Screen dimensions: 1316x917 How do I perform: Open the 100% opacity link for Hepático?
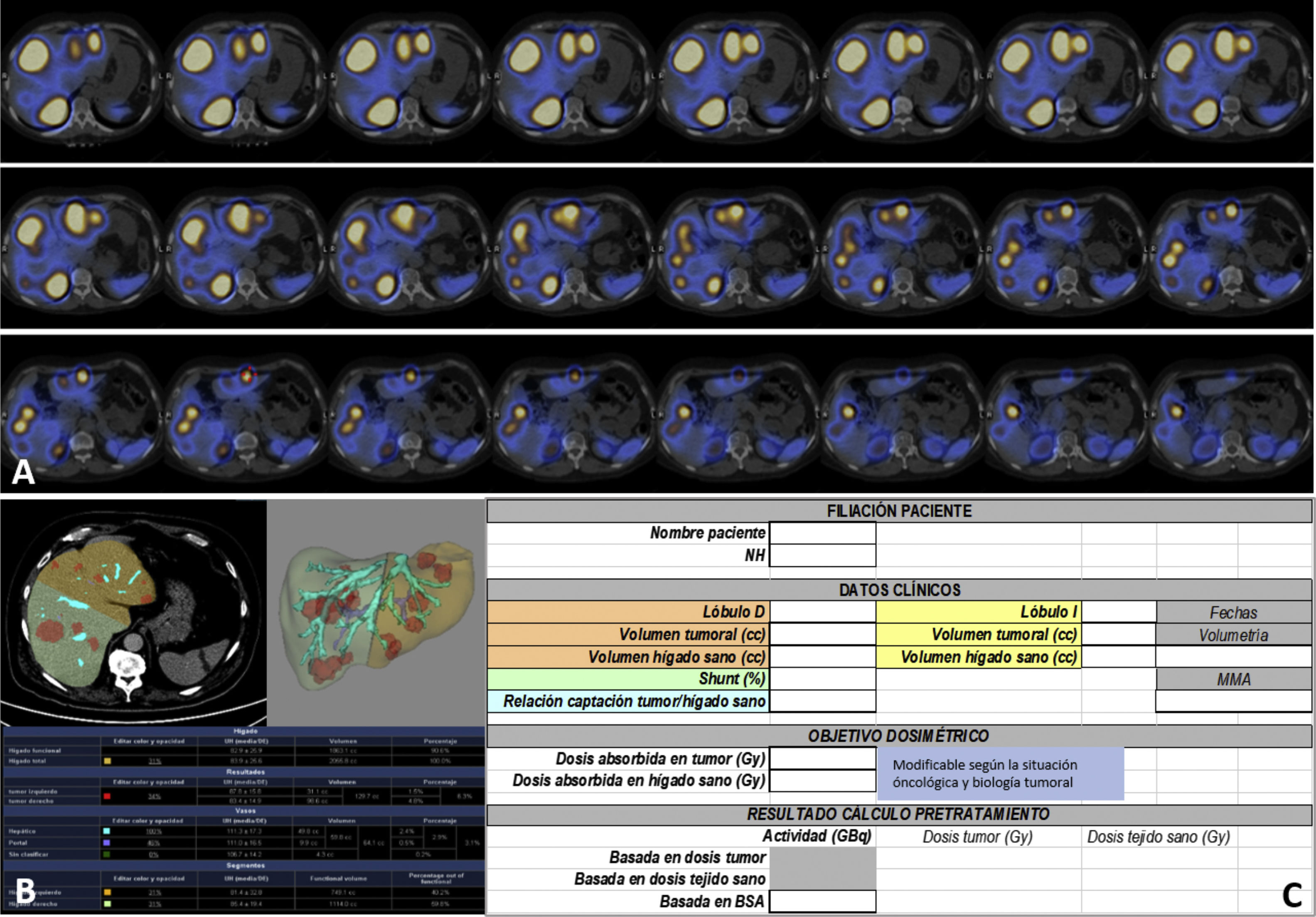pos(154,831)
